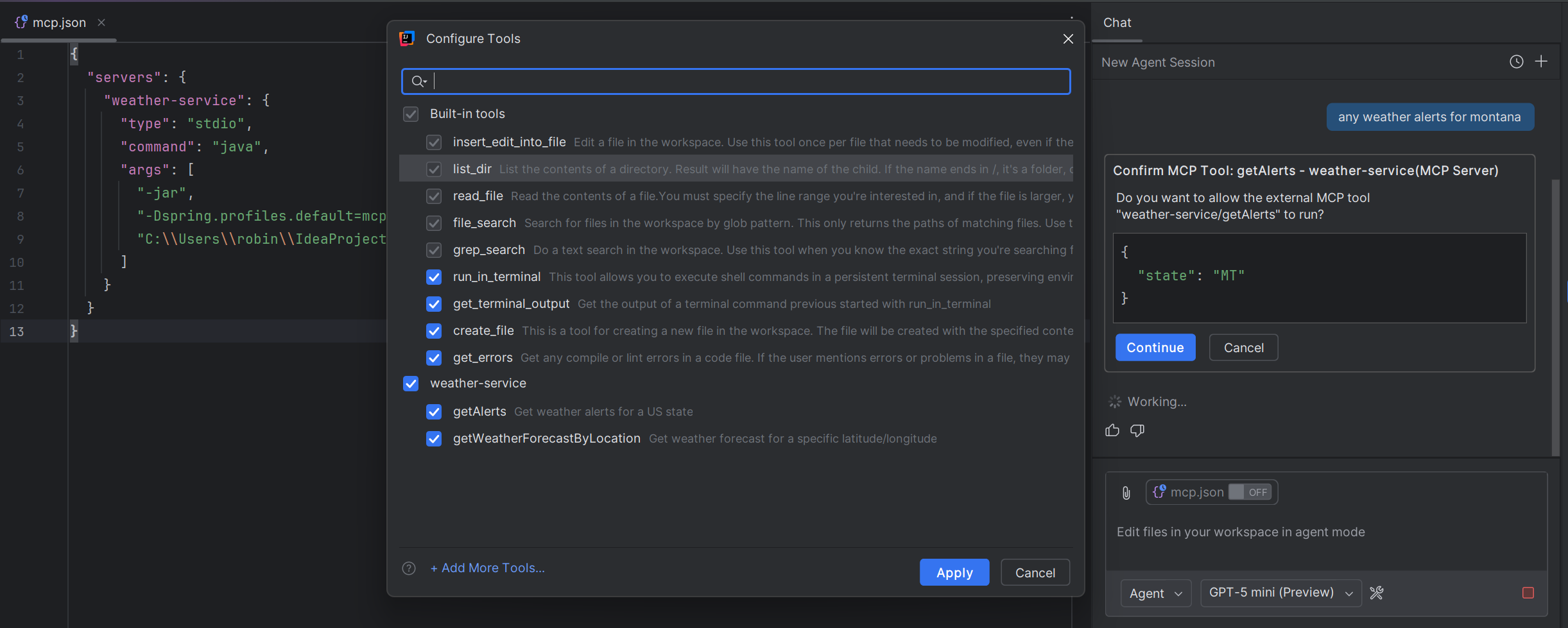Uncheck the weather-service server checkbox
1568x628 pixels.
pos(411,384)
